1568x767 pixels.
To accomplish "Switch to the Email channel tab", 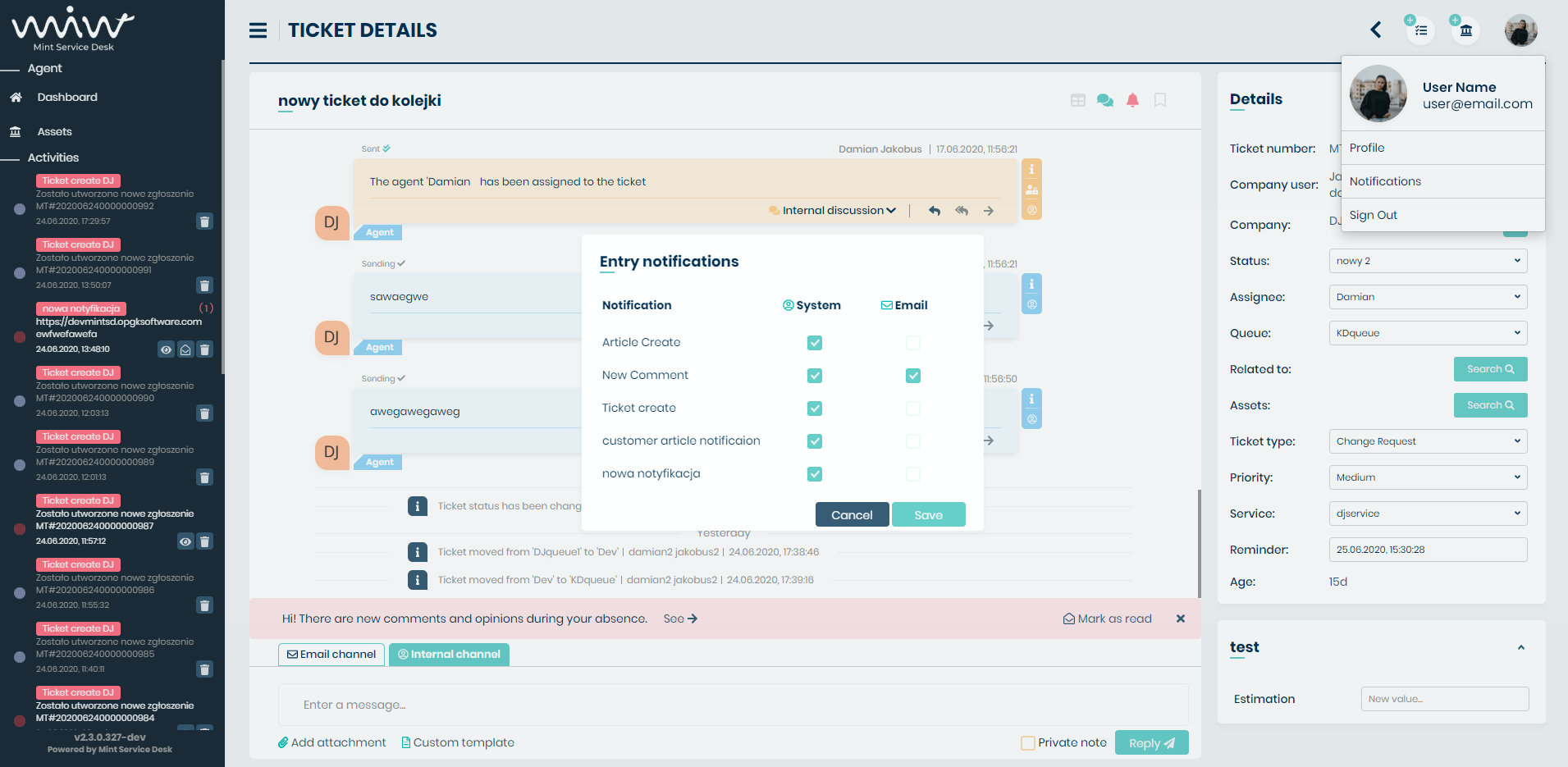I will [x=331, y=654].
